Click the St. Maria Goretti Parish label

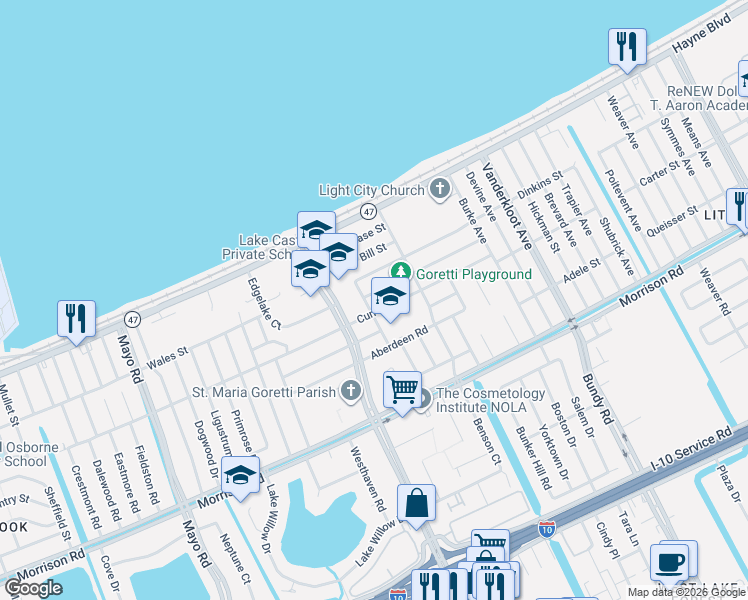[264, 393]
